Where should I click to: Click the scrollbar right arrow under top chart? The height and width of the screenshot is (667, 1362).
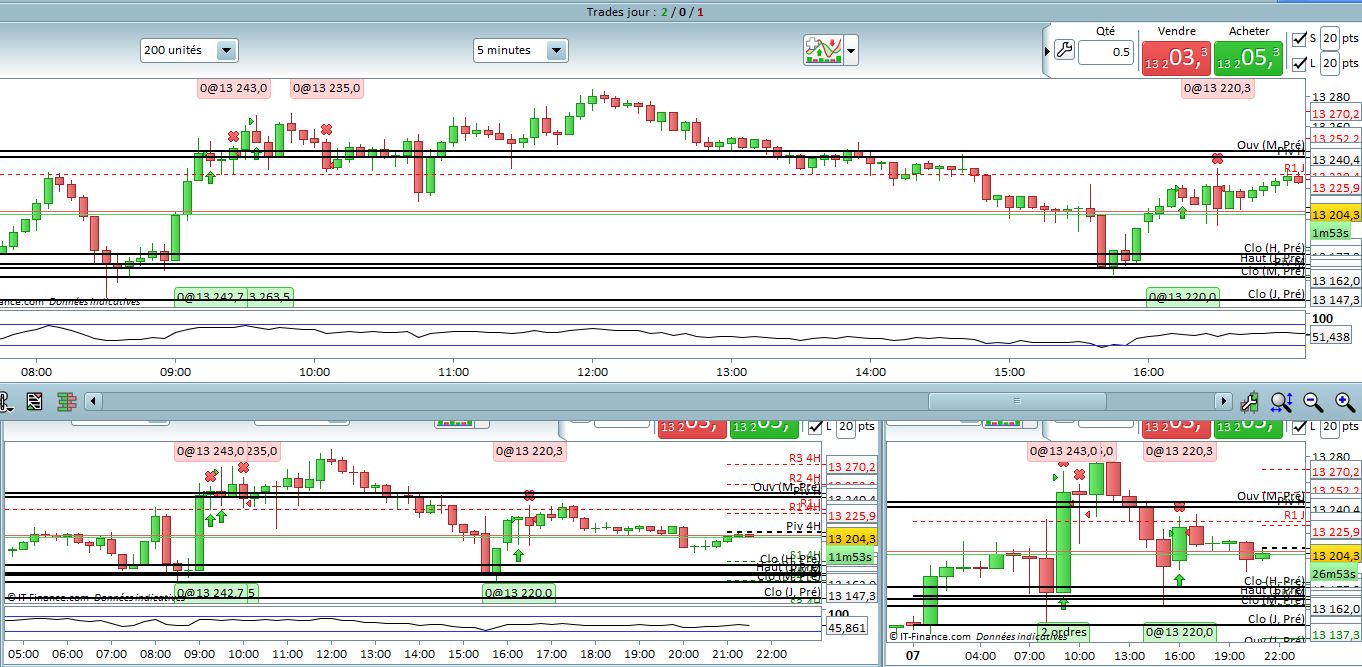click(x=1224, y=401)
